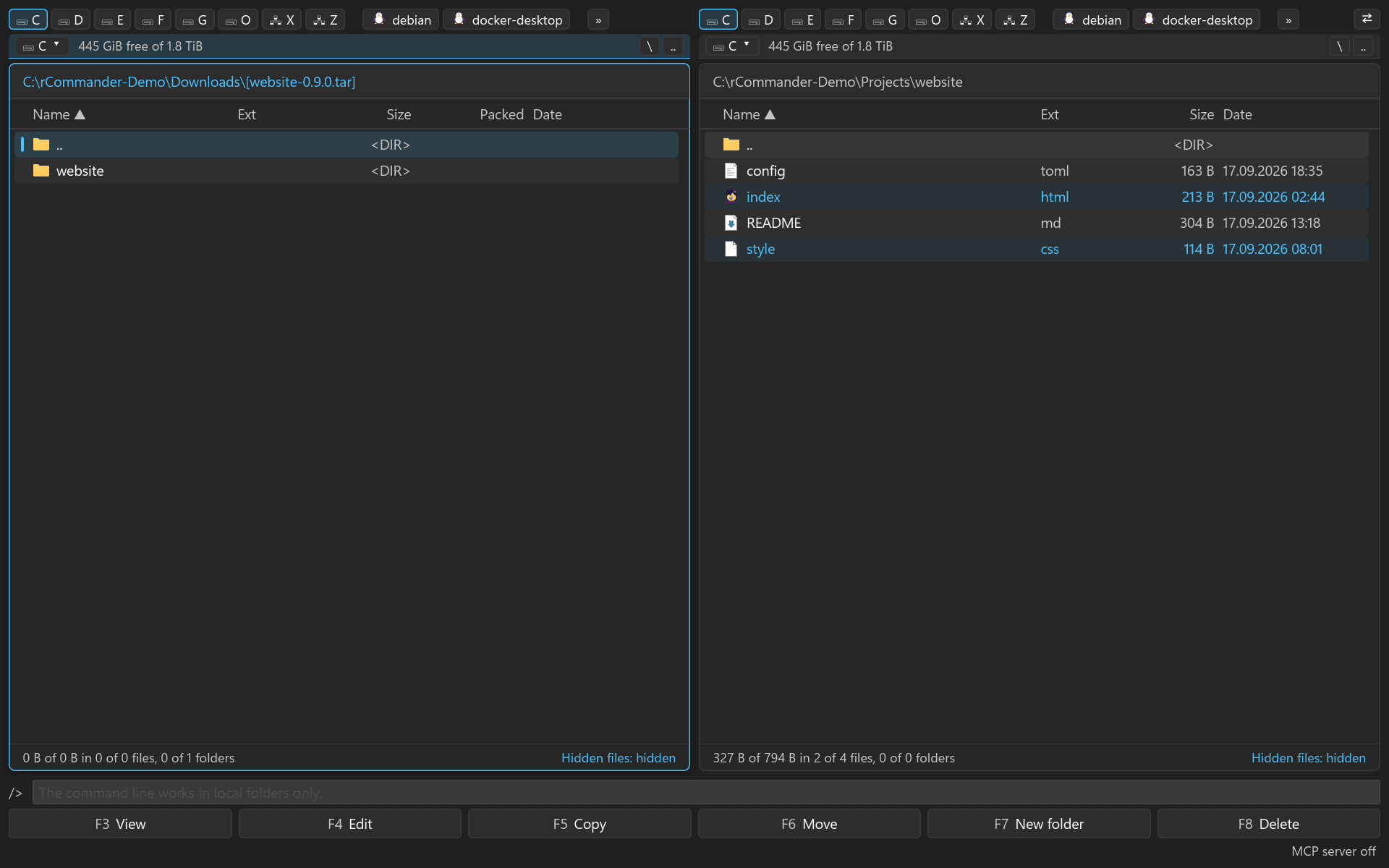Image resolution: width=1389 pixels, height=868 pixels.
Task: Open the index html file icon
Action: [731, 197]
